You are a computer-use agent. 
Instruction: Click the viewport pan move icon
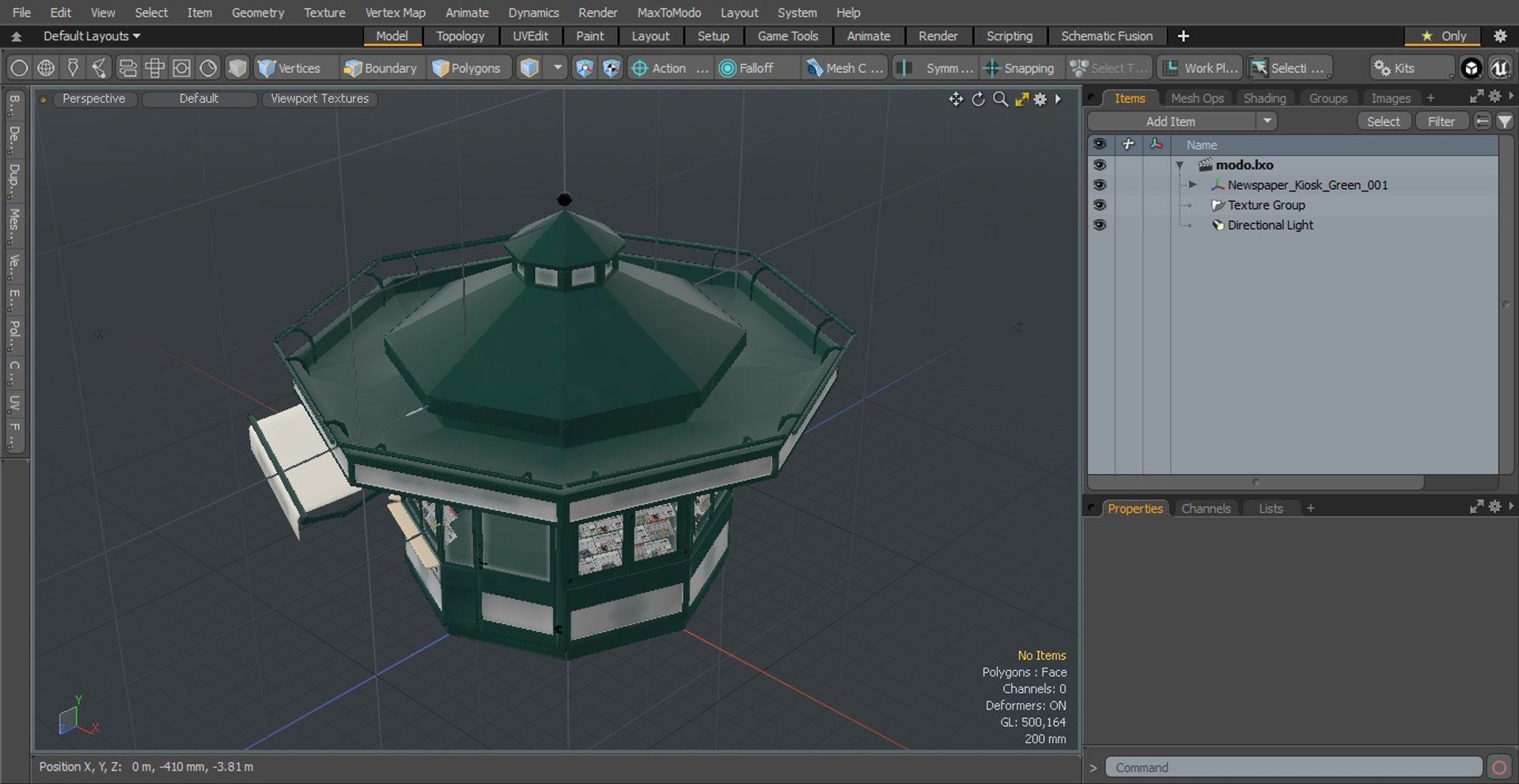(956, 99)
